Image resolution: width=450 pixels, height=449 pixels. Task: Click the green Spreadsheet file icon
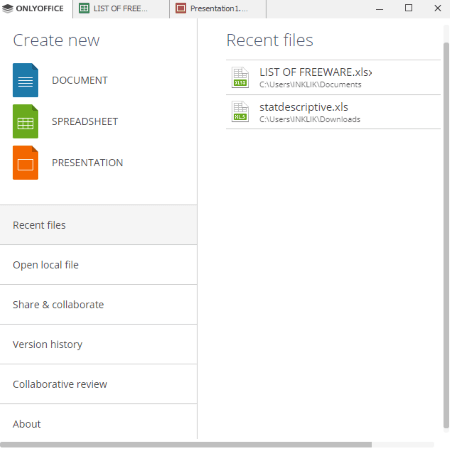tap(25, 121)
